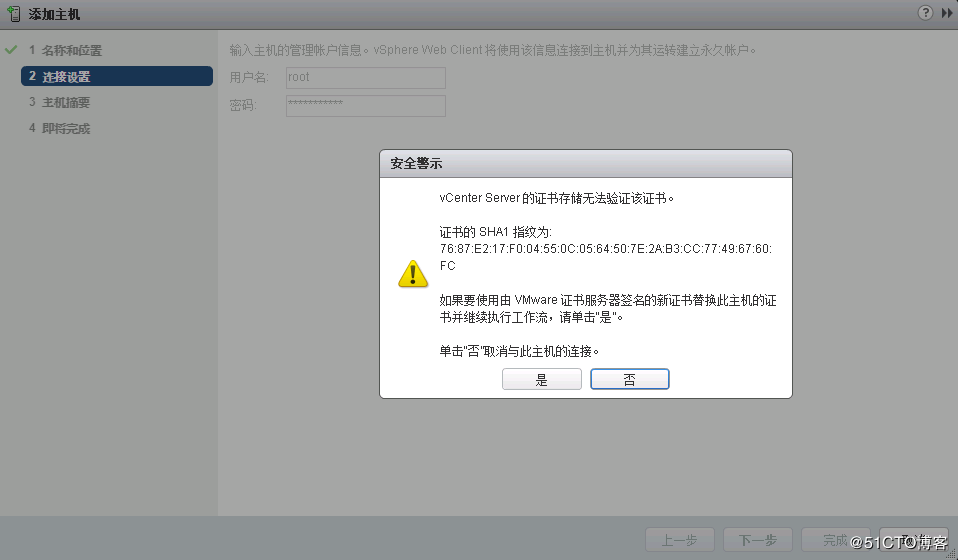
Task: Click the 证书的 SHA1 指纹为 label
Action: click(495, 232)
